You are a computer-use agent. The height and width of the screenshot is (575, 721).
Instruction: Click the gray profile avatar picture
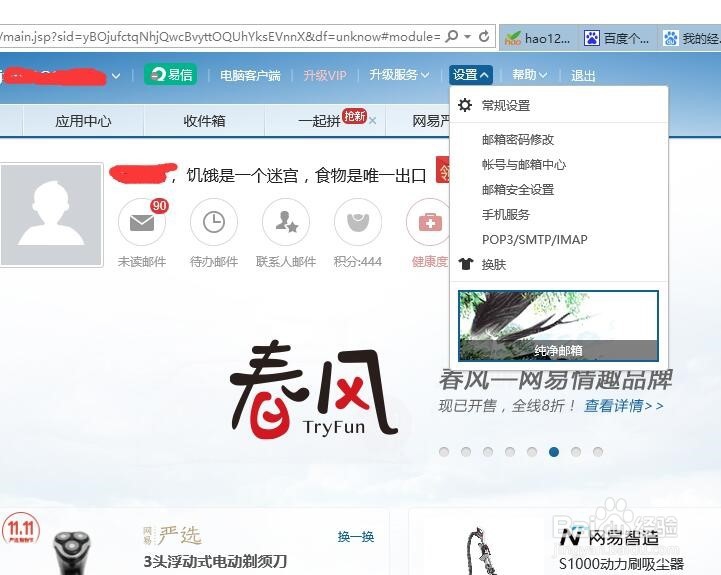[x=52, y=215]
